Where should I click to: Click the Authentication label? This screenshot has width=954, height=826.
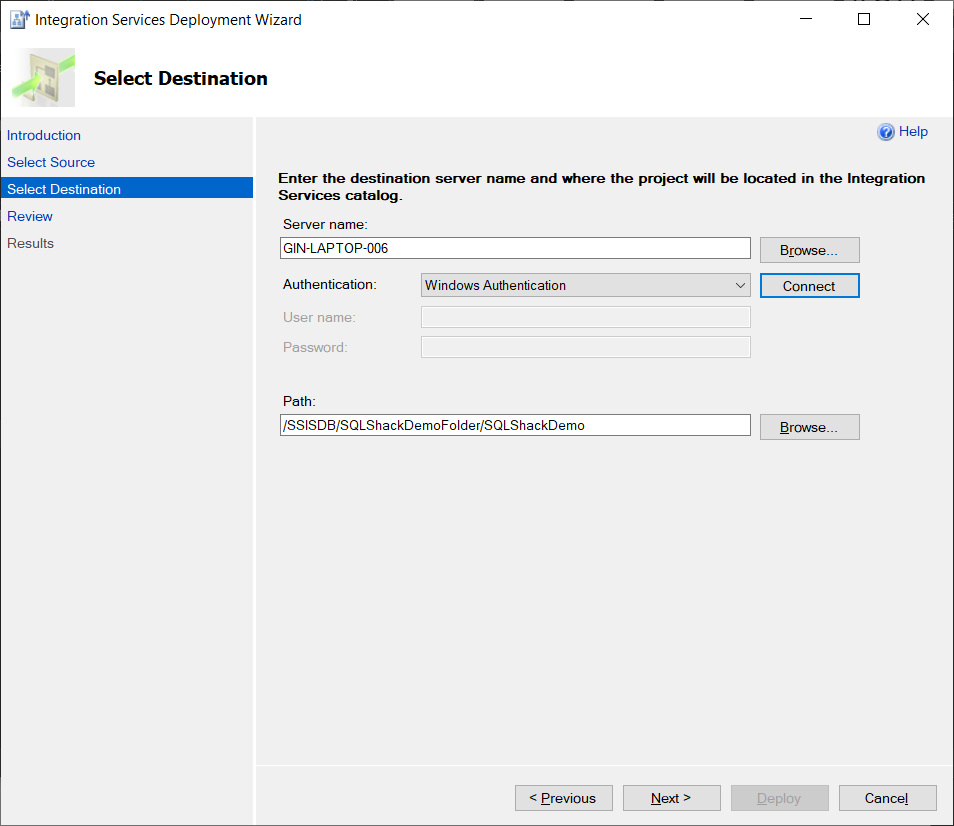click(x=330, y=285)
